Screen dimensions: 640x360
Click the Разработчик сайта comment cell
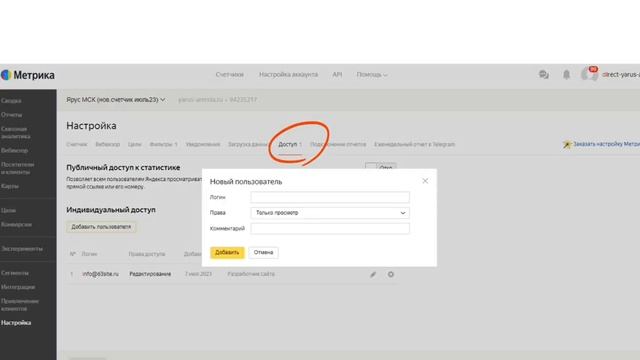click(x=251, y=274)
